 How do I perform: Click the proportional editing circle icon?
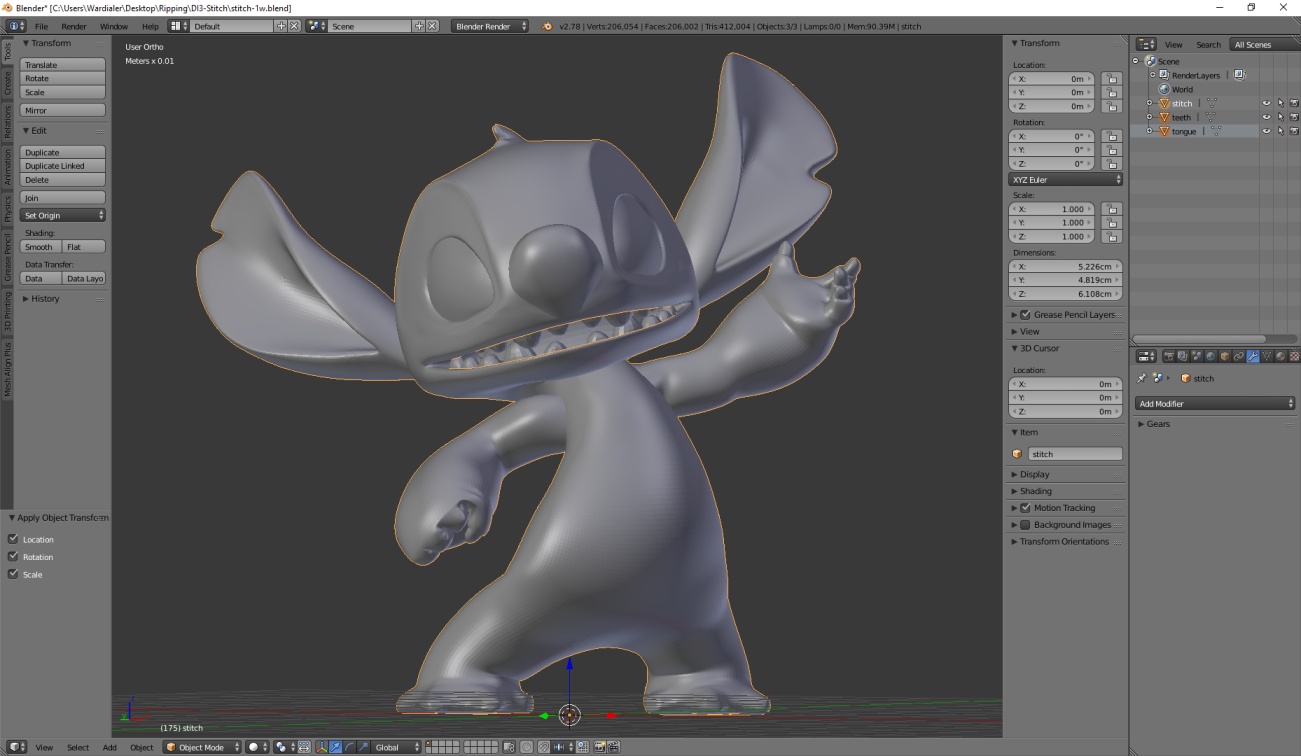click(x=526, y=747)
